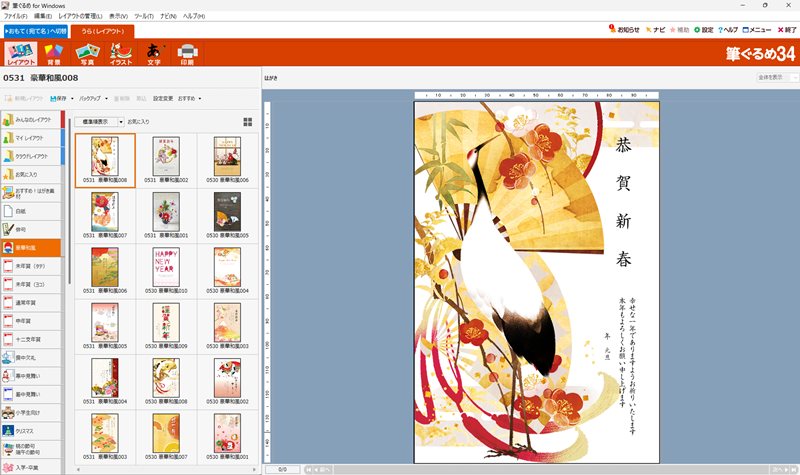The image size is (800, 475).
Task: Open the 表示(V) menu
Action: coord(118,16)
